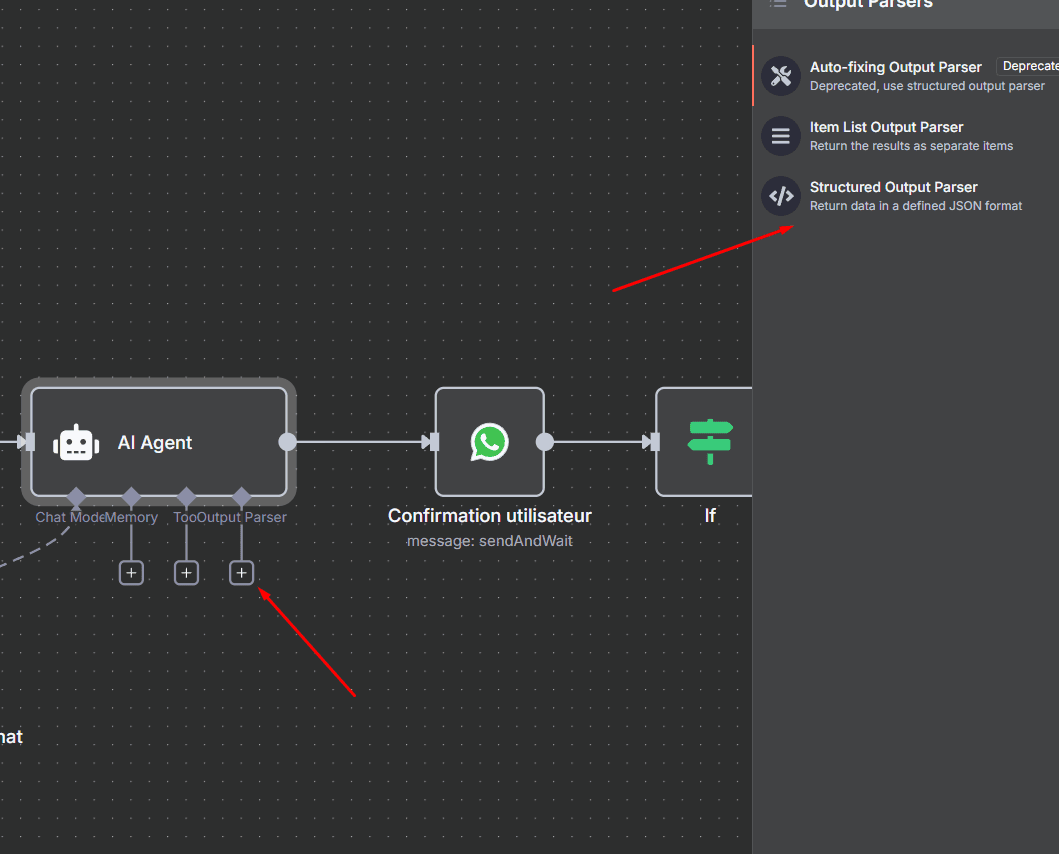Image resolution: width=1059 pixels, height=854 pixels.
Task: Click the Output Parser diamond connector
Action: point(241,497)
